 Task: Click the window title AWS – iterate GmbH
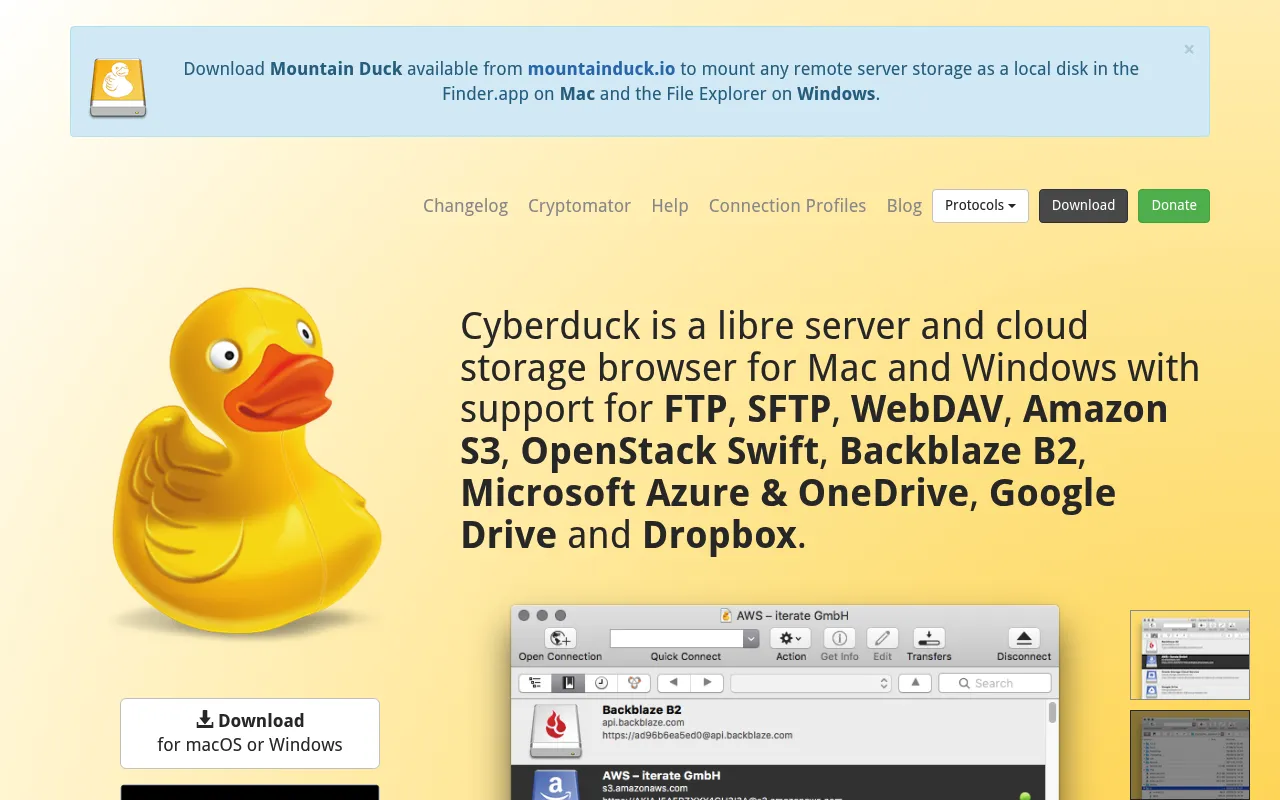coord(792,615)
